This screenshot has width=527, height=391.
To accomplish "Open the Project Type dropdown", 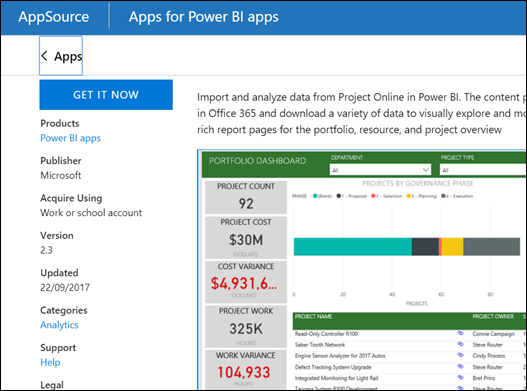I will tap(483, 170).
